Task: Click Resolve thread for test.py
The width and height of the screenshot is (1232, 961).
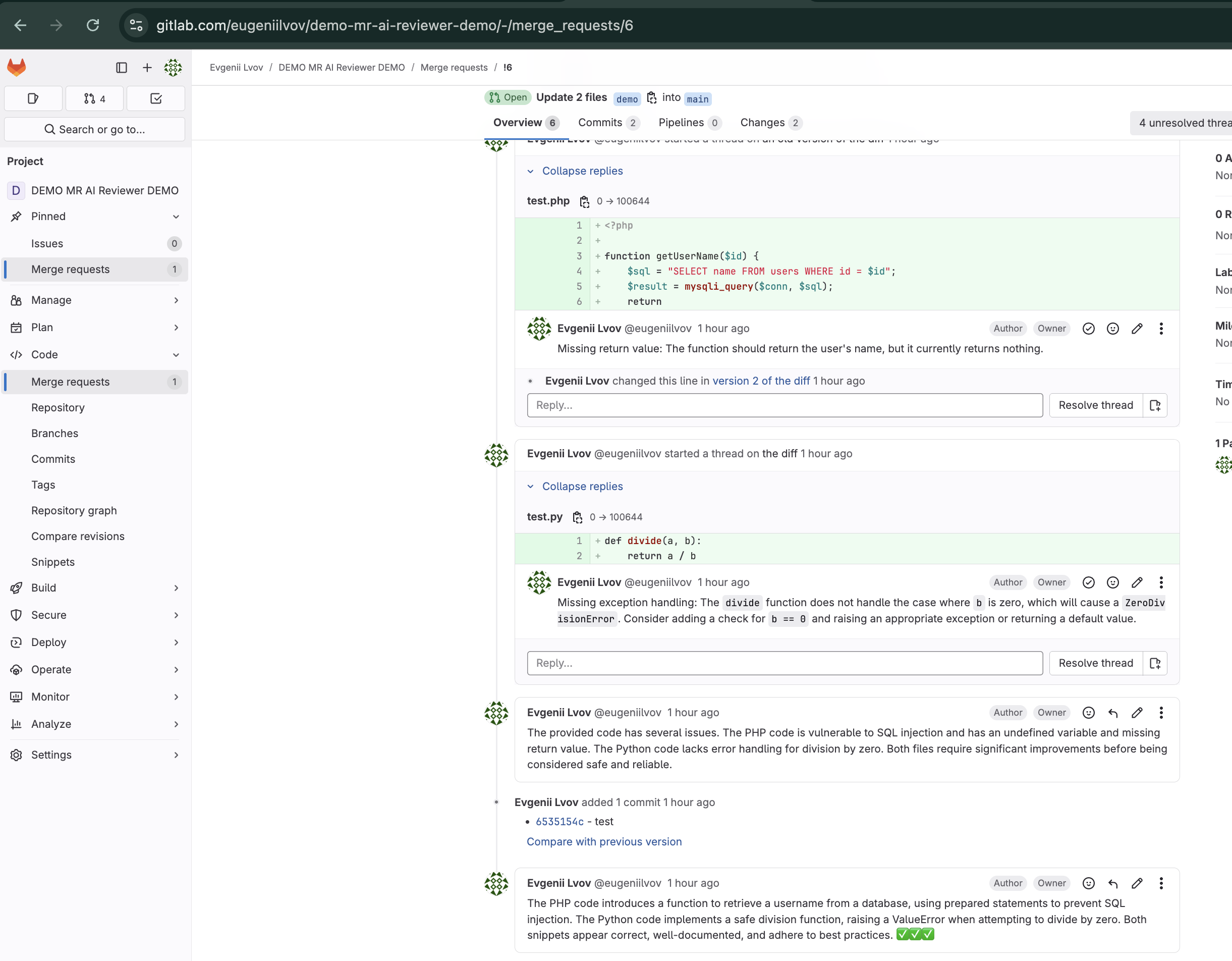Action: click(x=1095, y=663)
